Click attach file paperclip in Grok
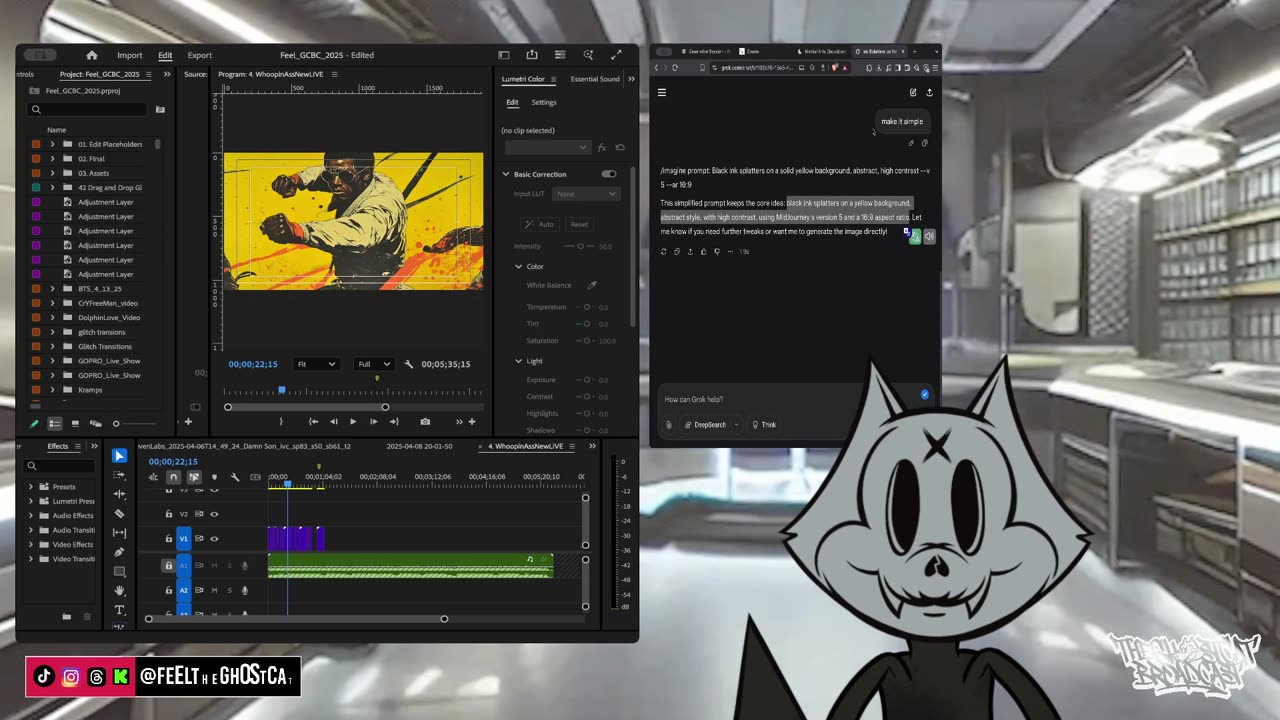The image size is (1280, 720). coord(669,425)
